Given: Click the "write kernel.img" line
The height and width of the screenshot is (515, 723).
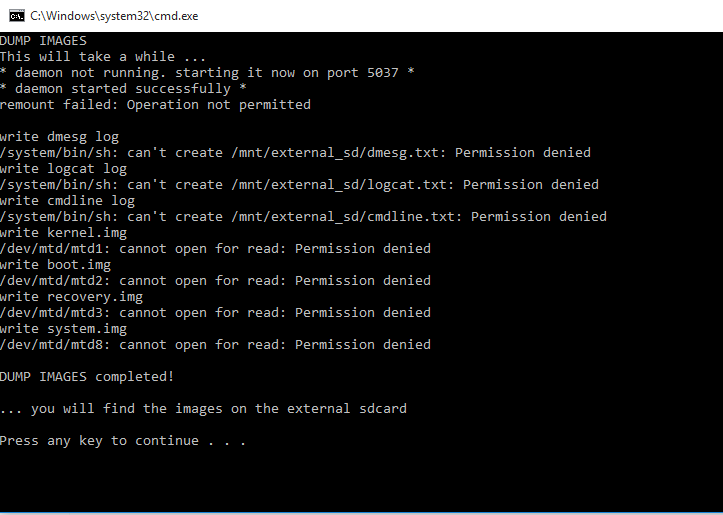Looking at the screenshot, I should (63, 233).
